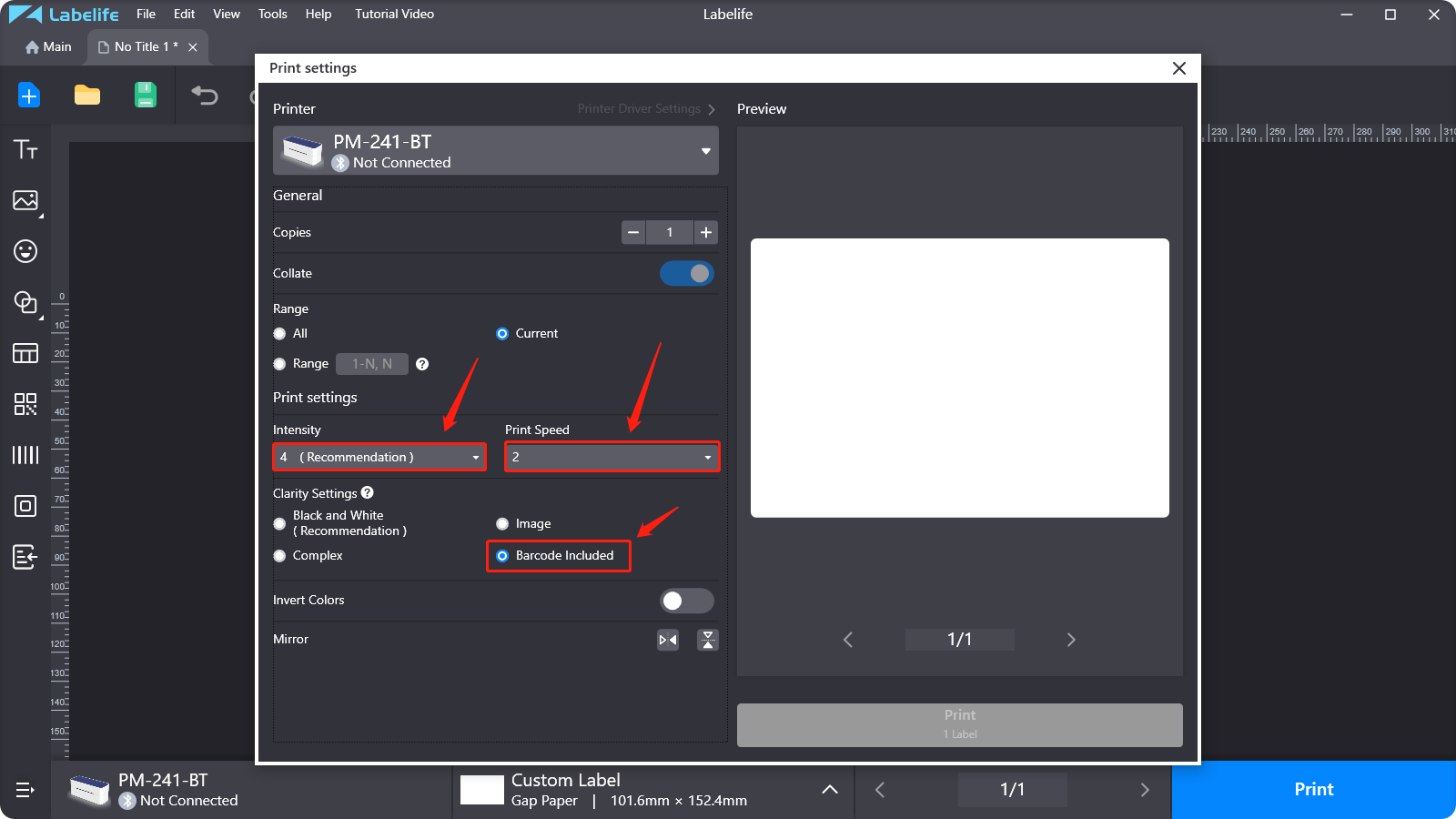
Task: Select the custom Range radio button
Action: click(x=279, y=364)
